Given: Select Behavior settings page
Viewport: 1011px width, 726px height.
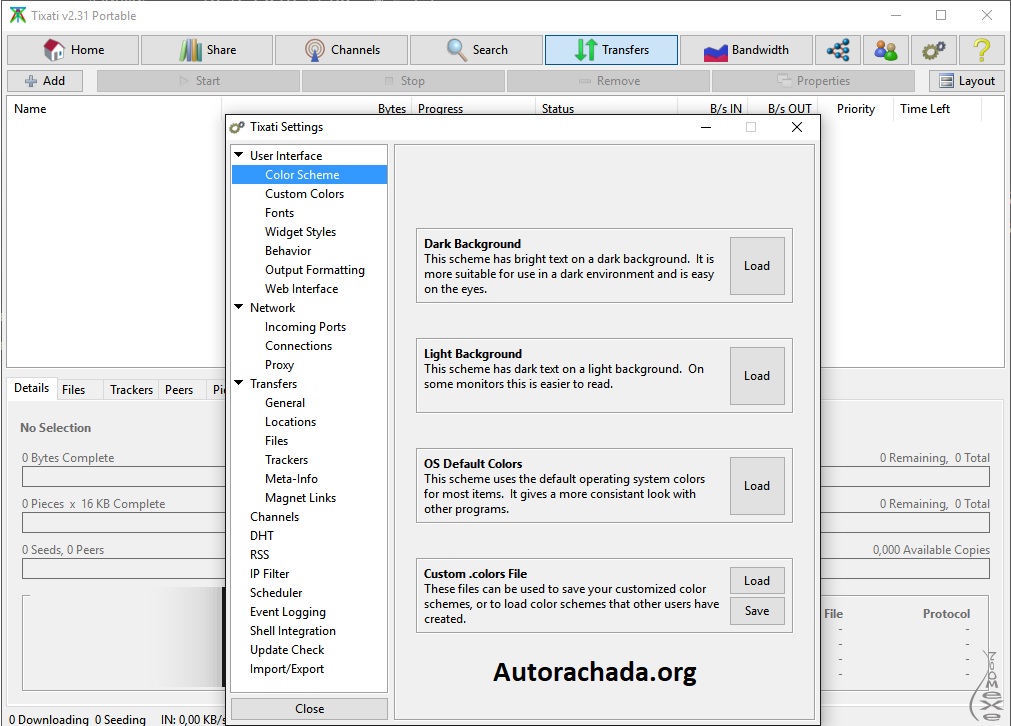Looking at the screenshot, I should 288,251.
